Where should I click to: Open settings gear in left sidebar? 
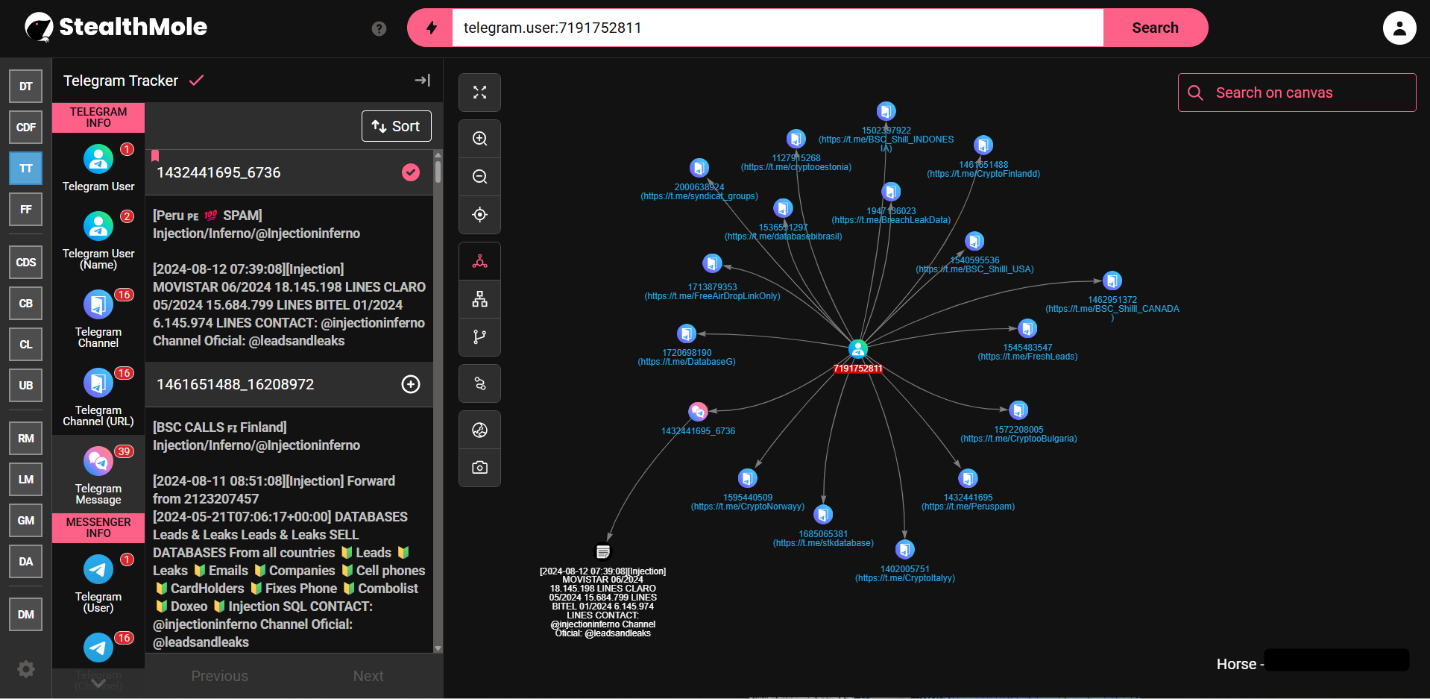[x=26, y=669]
